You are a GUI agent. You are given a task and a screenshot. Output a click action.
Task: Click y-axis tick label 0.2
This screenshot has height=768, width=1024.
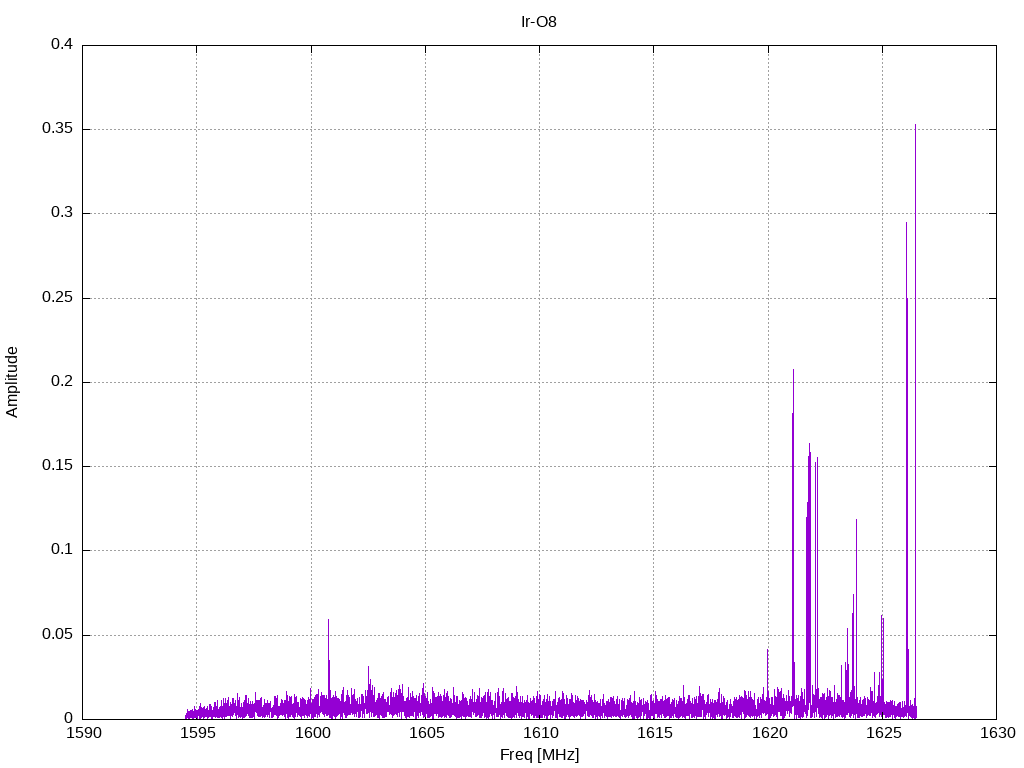click(62, 381)
